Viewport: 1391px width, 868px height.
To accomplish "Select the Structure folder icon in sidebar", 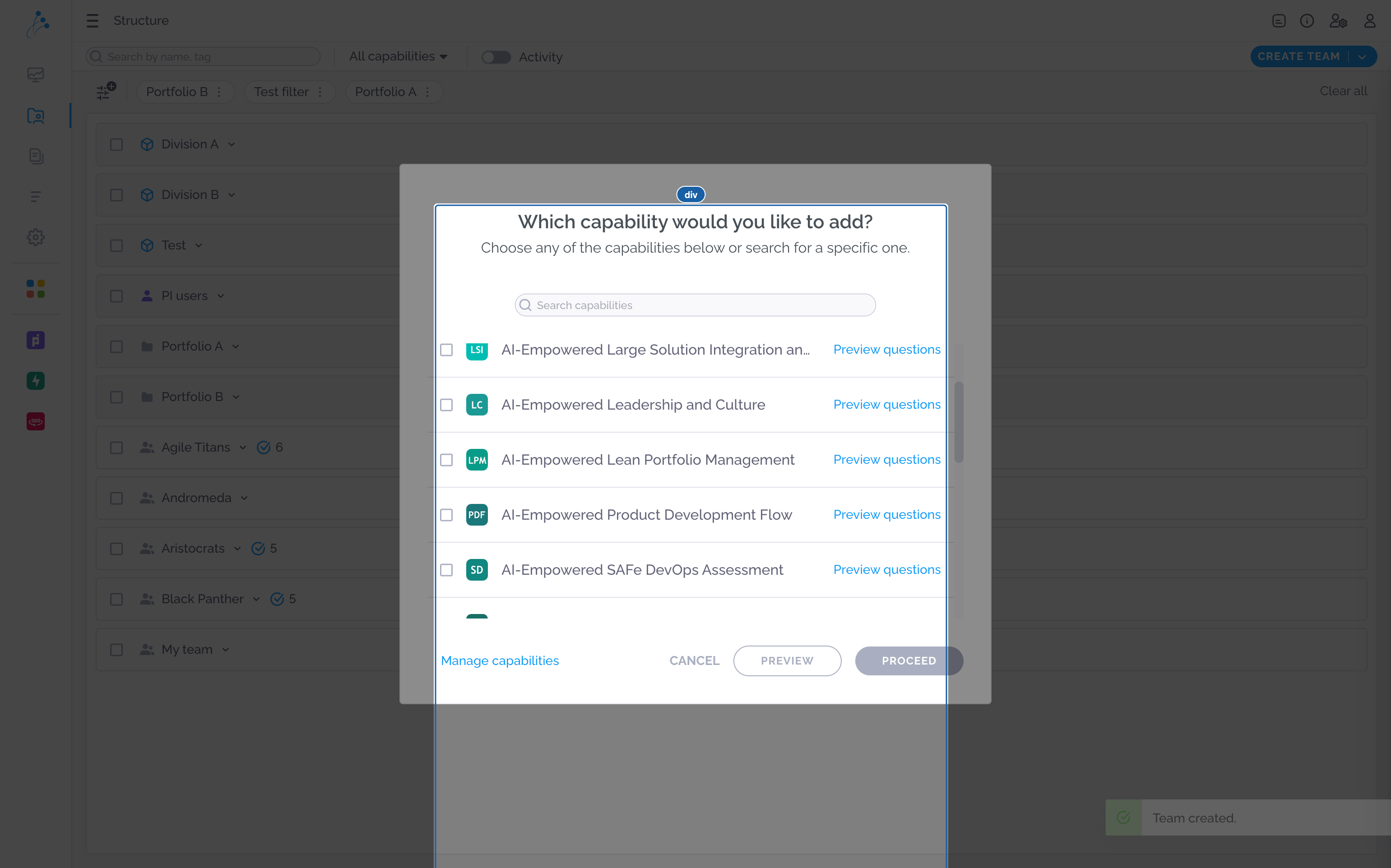I will coord(36,116).
